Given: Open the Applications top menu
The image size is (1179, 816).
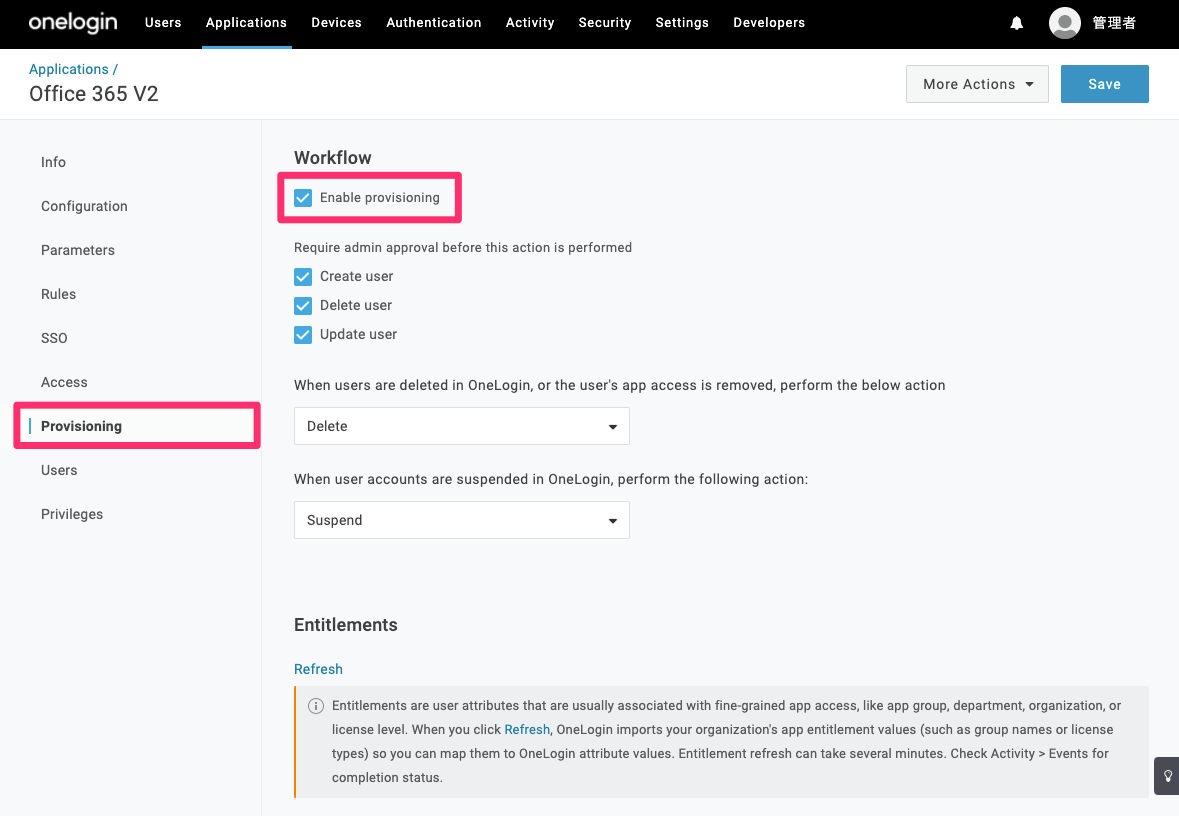Looking at the screenshot, I should pos(247,23).
